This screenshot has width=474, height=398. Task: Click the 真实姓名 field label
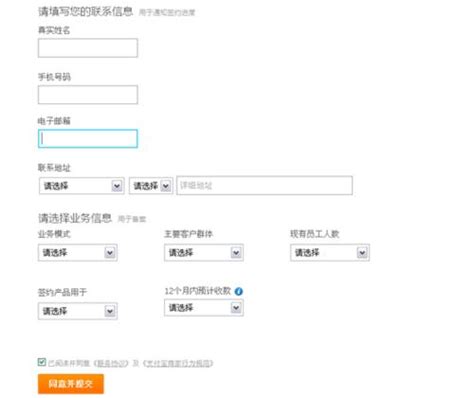[54, 30]
